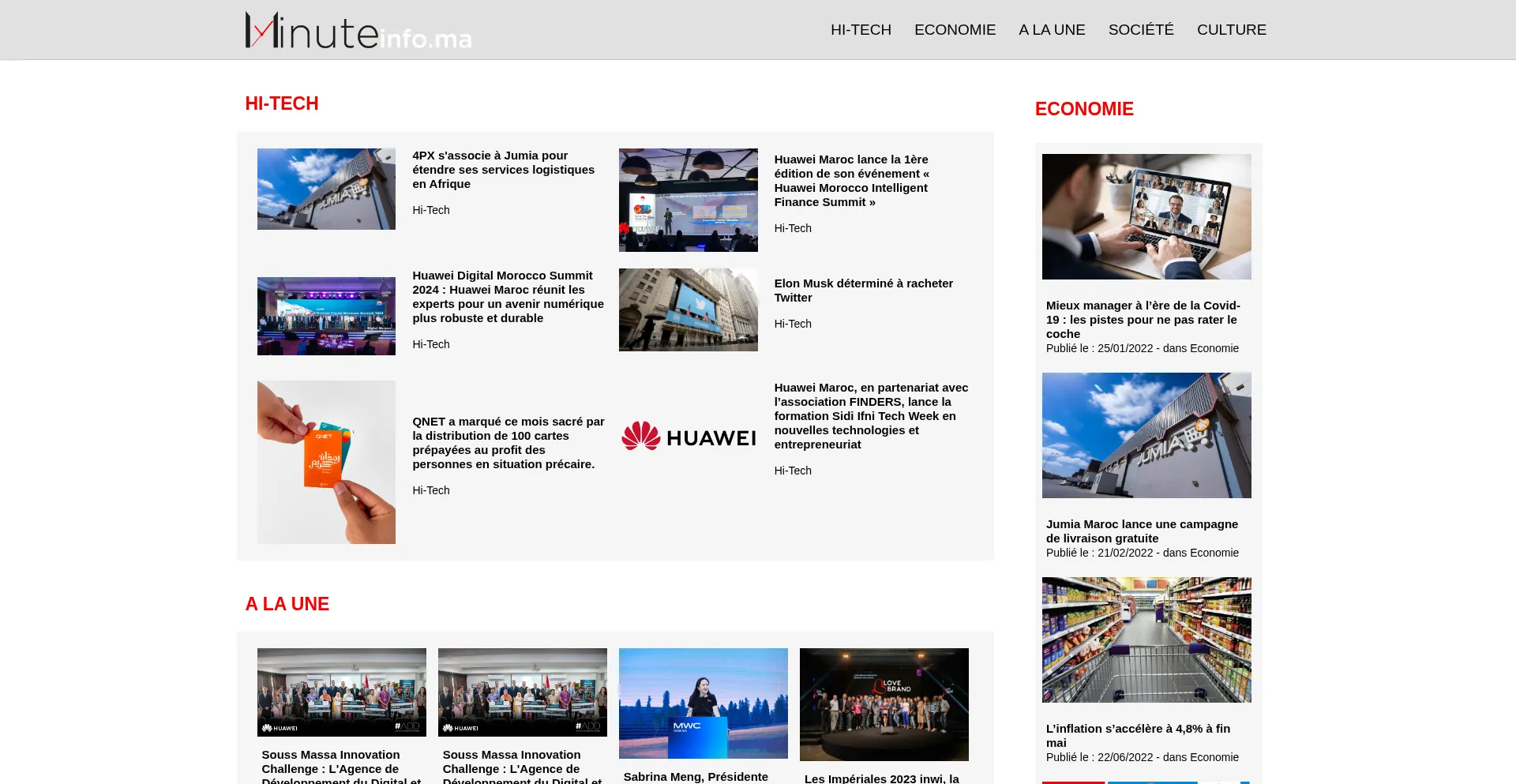The height and width of the screenshot is (784, 1516).
Task: Open the laptop video-call thumbnail in Economie
Action: pyautogui.click(x=1146, y=216)
